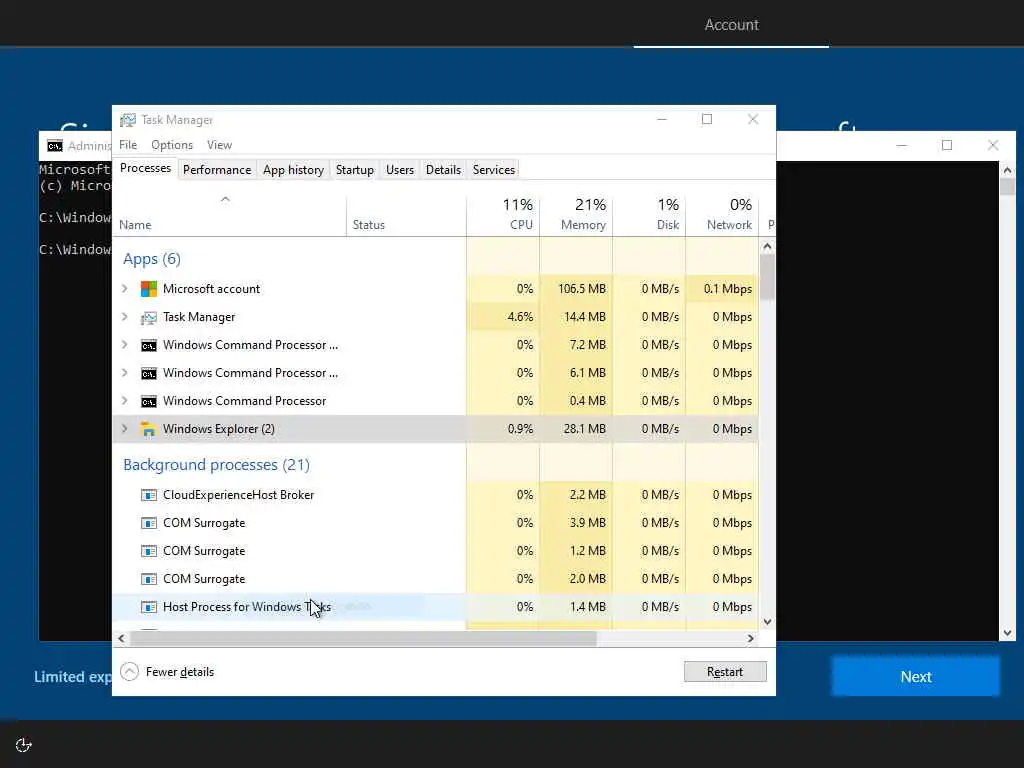
Task: Click the Task Manager horizontal scrollbar thumb
Action: (362, 638)
